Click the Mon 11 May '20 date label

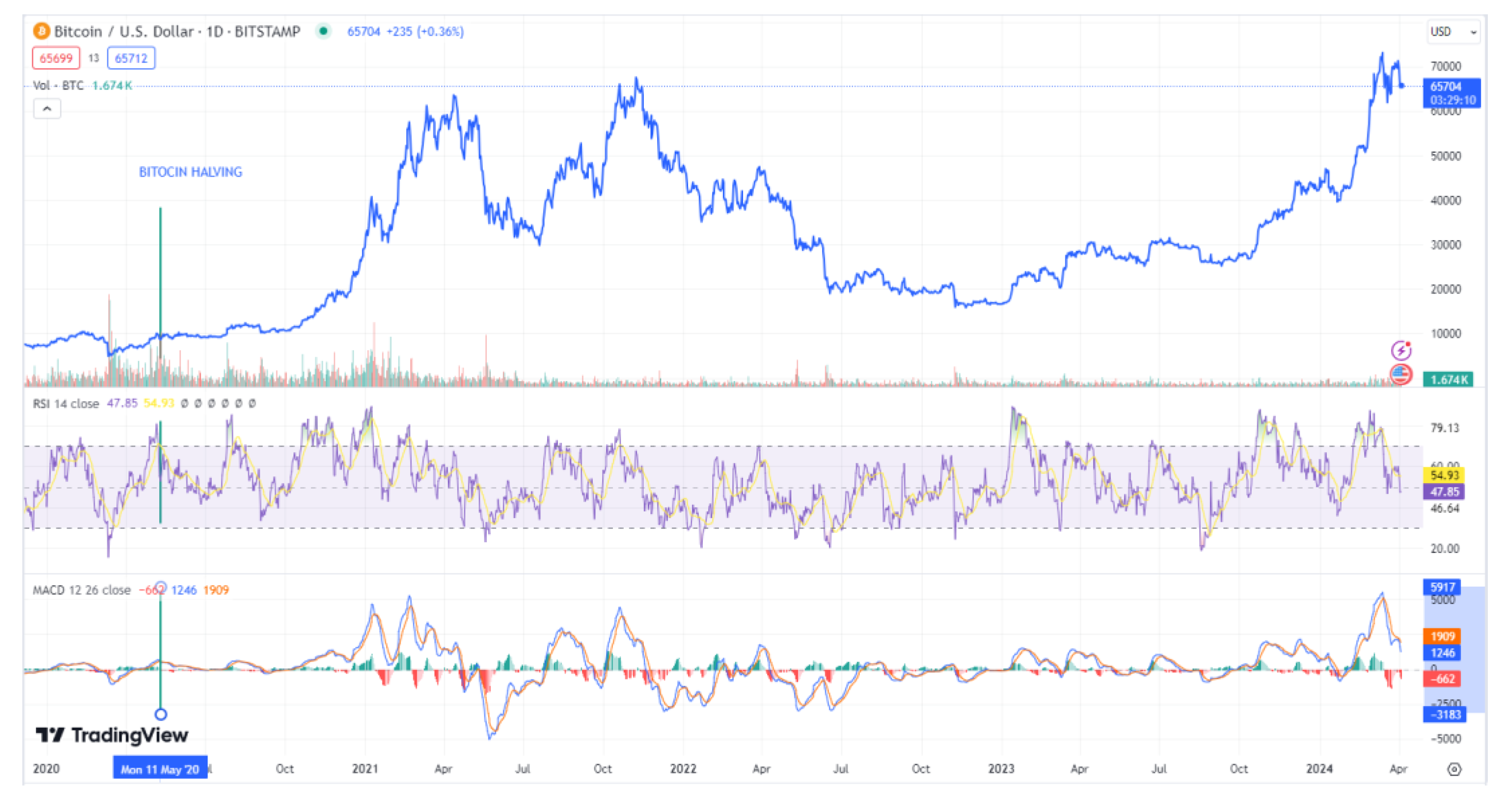[160, 769]
